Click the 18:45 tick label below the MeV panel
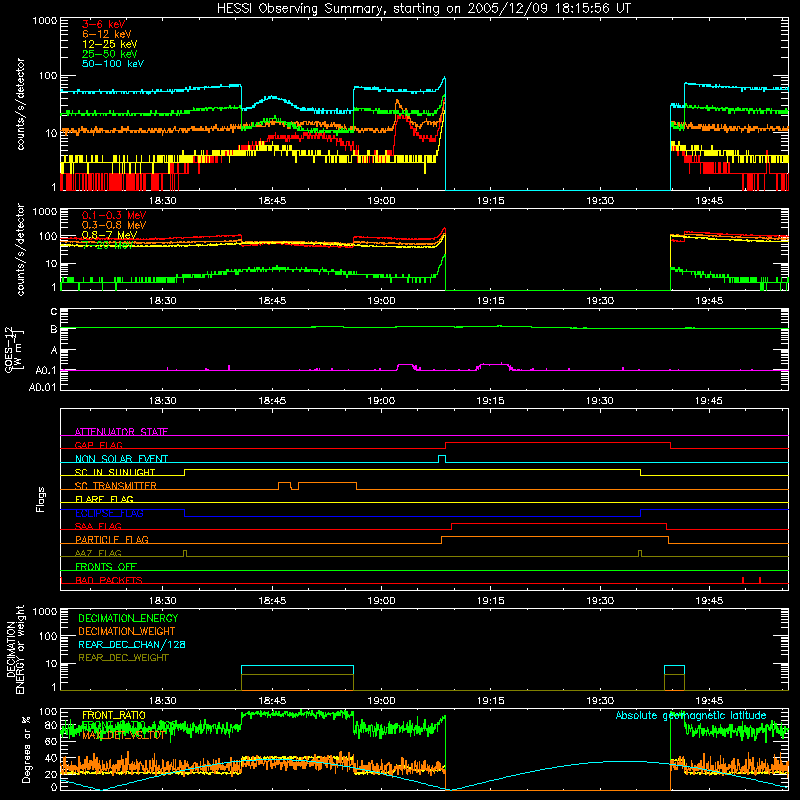The height and width of the screenshot is (800, 800). [272, 301]
